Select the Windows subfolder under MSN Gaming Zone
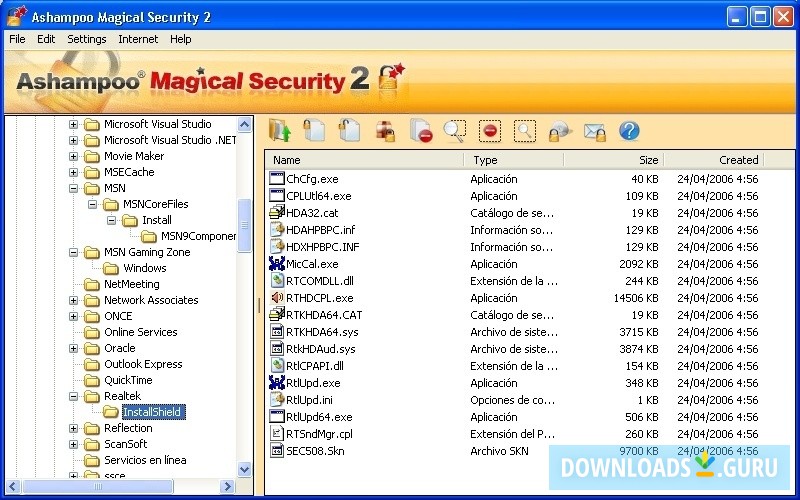 pos(145,268)
